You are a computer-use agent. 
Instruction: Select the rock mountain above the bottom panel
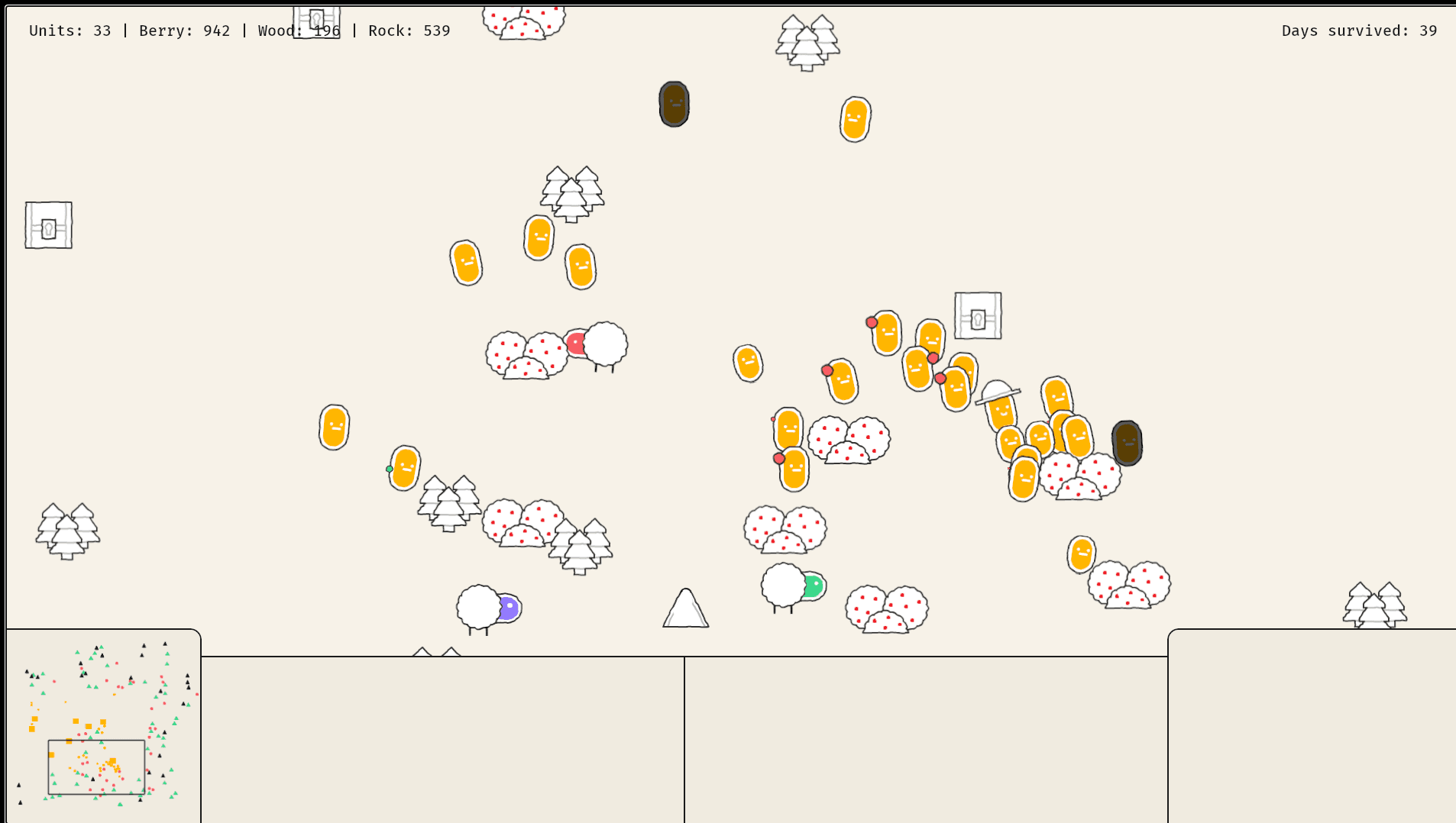tap(685, 608)
